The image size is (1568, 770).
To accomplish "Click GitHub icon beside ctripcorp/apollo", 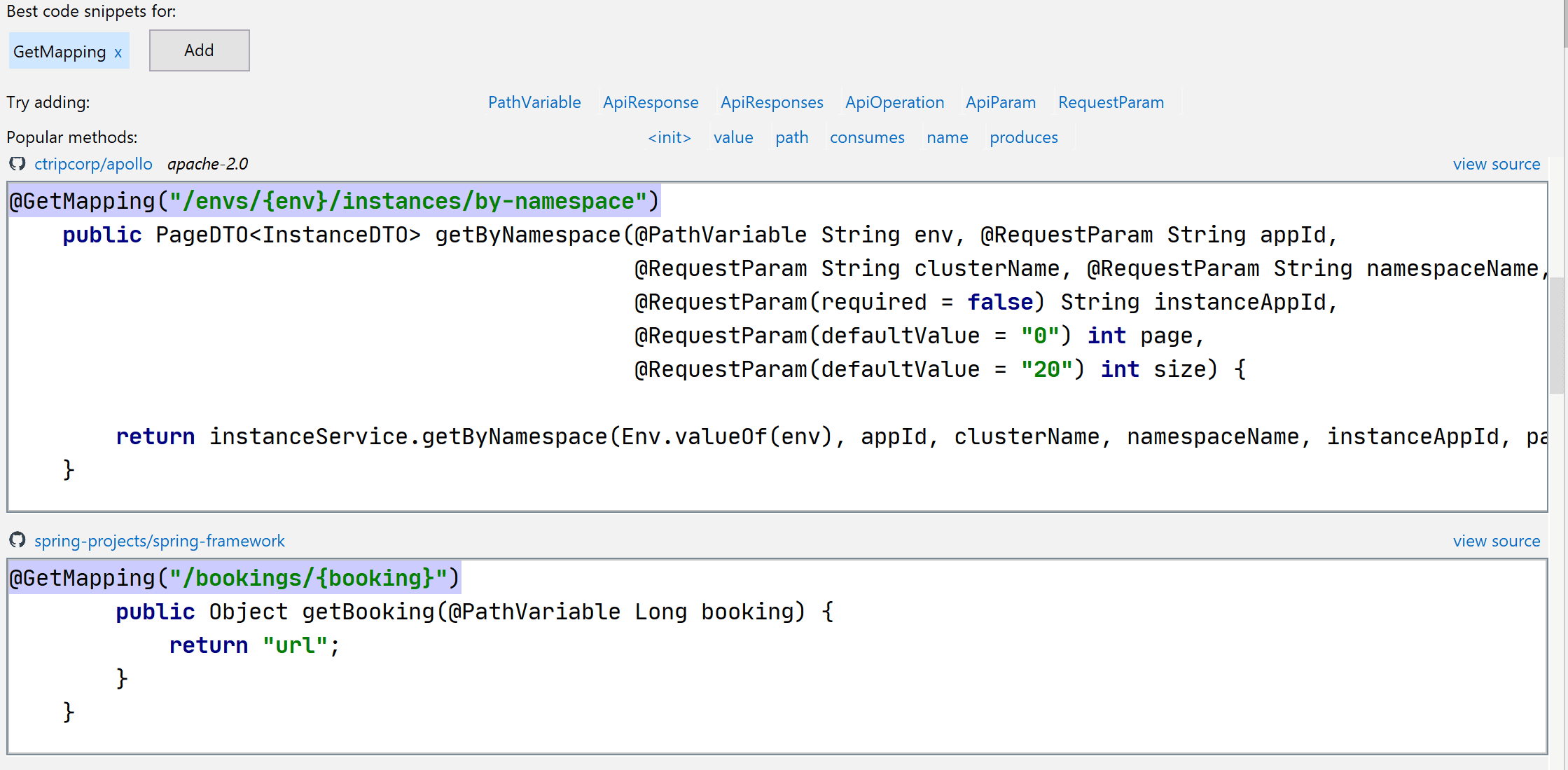I will coord(18,164).
